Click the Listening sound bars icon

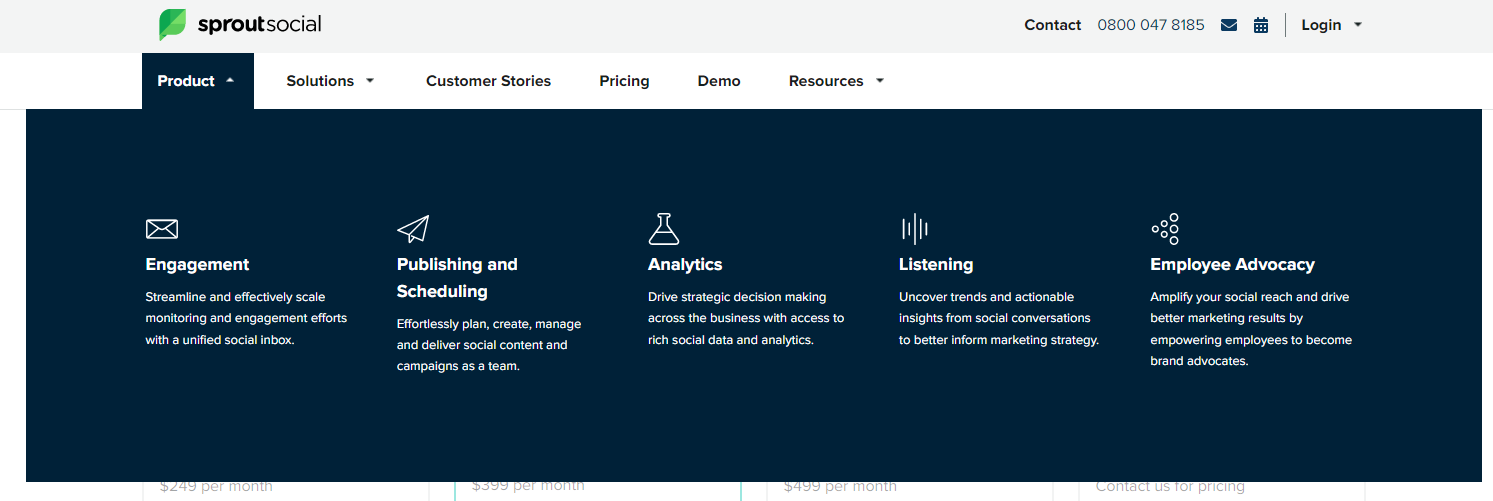click(914, 229)
